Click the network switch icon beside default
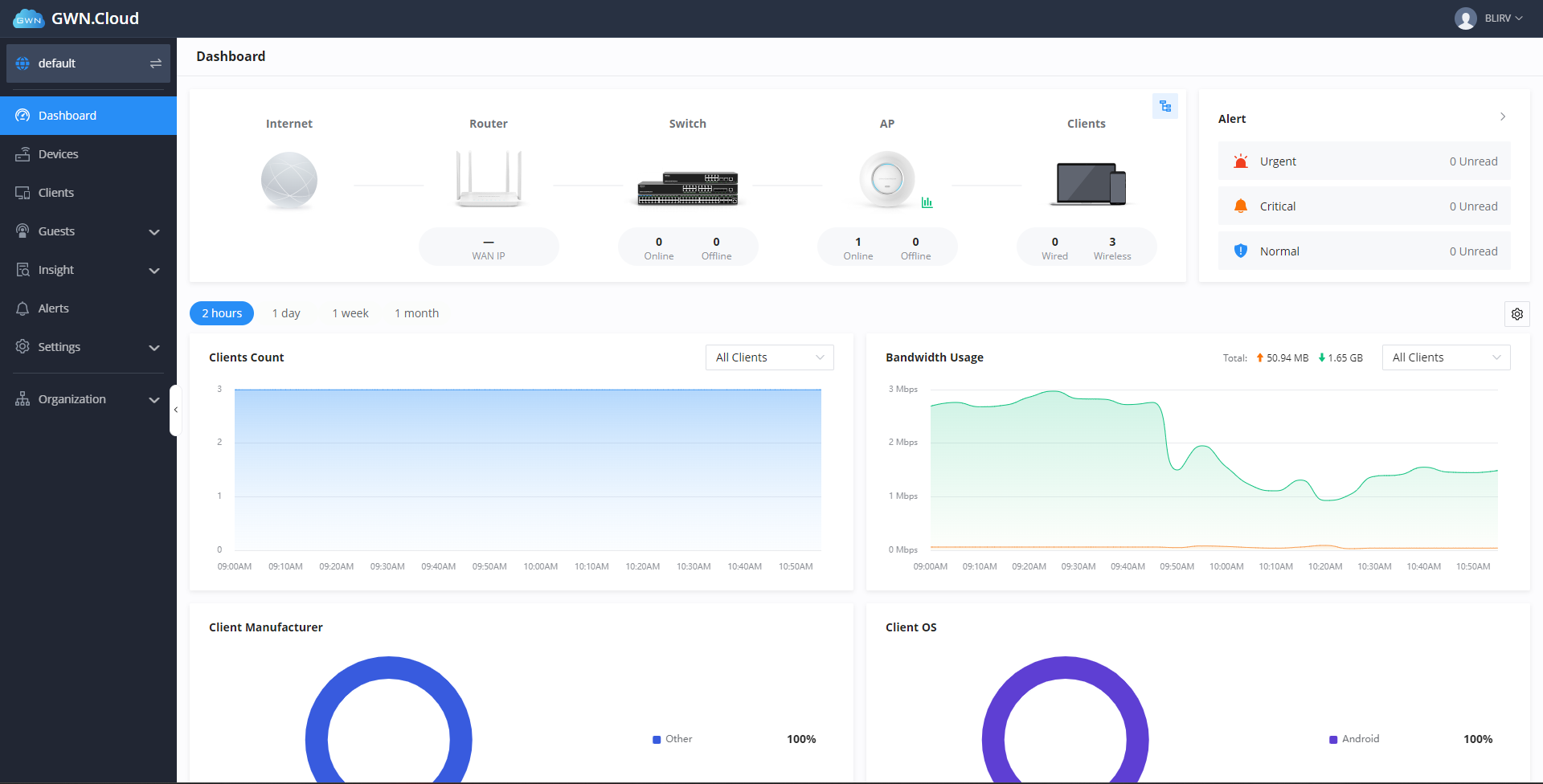1543x784 pixels. point(156,63)
